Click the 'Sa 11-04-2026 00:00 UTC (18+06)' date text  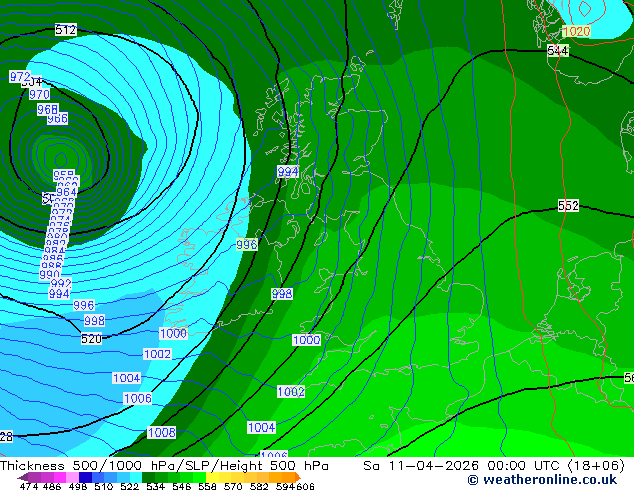pos(494,466)
